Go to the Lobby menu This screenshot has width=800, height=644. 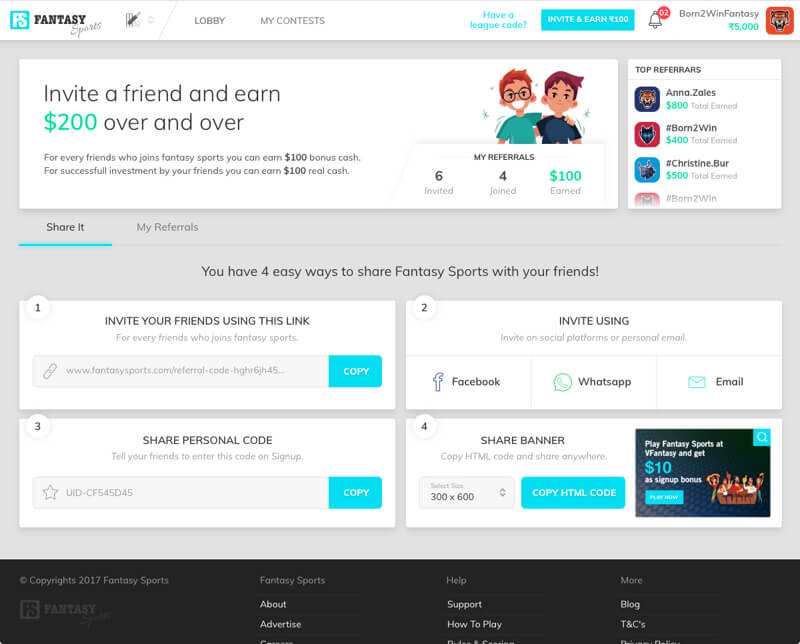209,20
